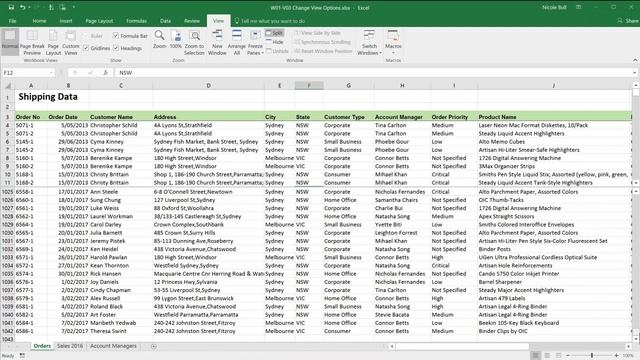Screen dimensions: 640x360
Task: Click the zoom slider handle
Action: coord(592,356)
